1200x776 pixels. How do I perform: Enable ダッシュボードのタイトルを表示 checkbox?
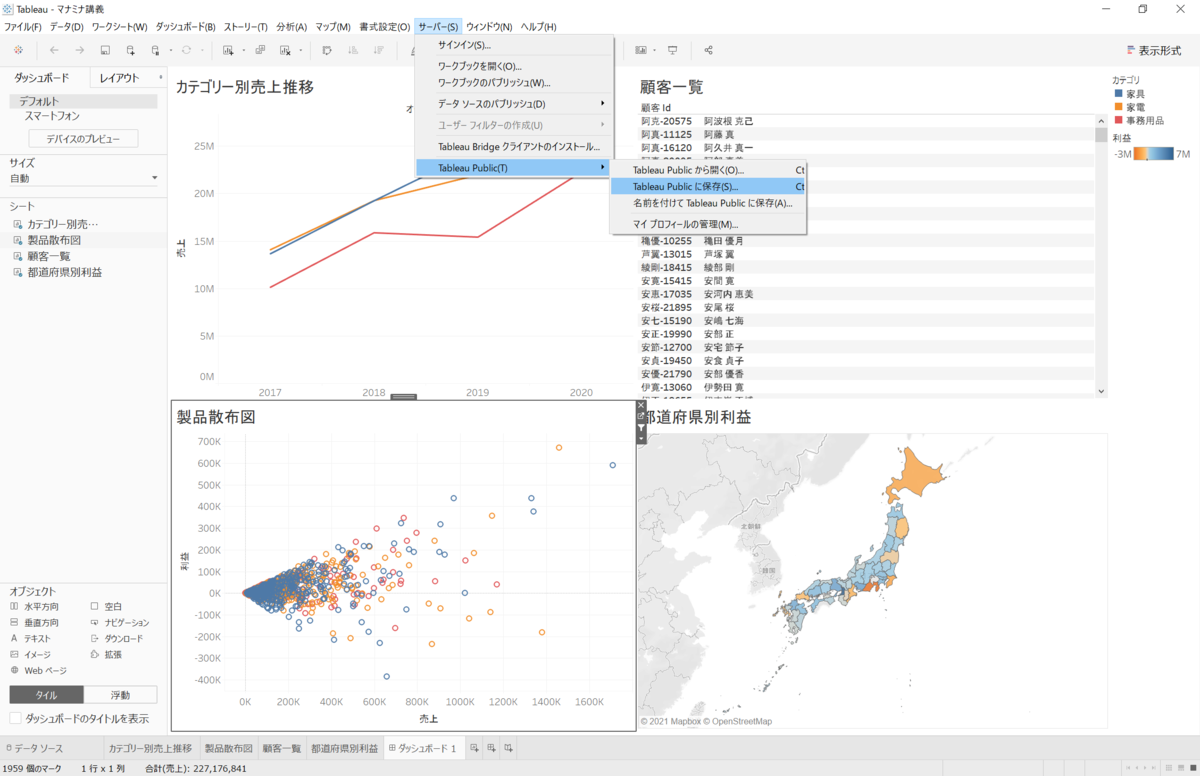pos(16,718)
